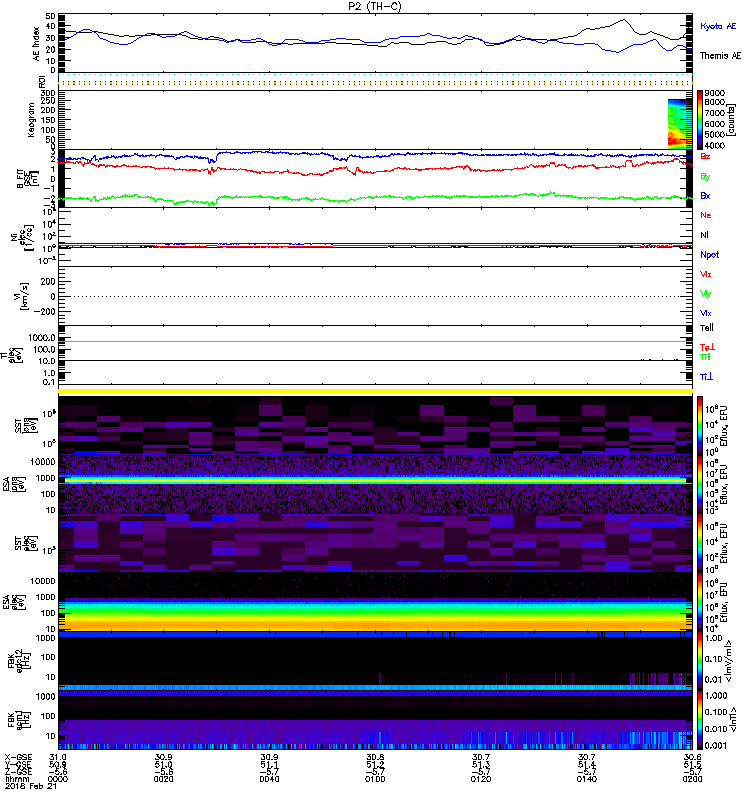Click the green By legend label

point(705,176)
